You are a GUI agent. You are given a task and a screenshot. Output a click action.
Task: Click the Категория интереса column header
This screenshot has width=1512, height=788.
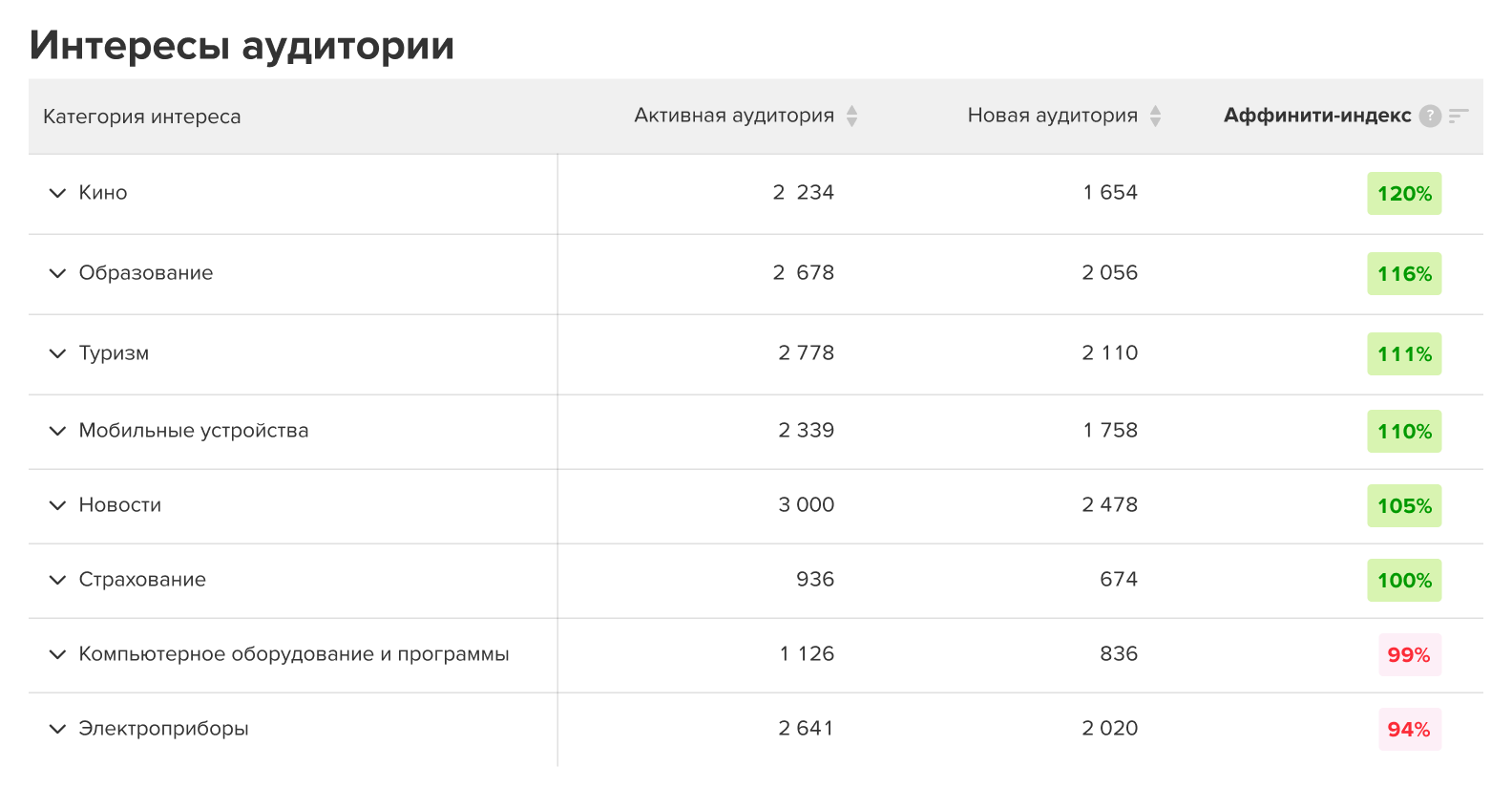coord(142,117)
